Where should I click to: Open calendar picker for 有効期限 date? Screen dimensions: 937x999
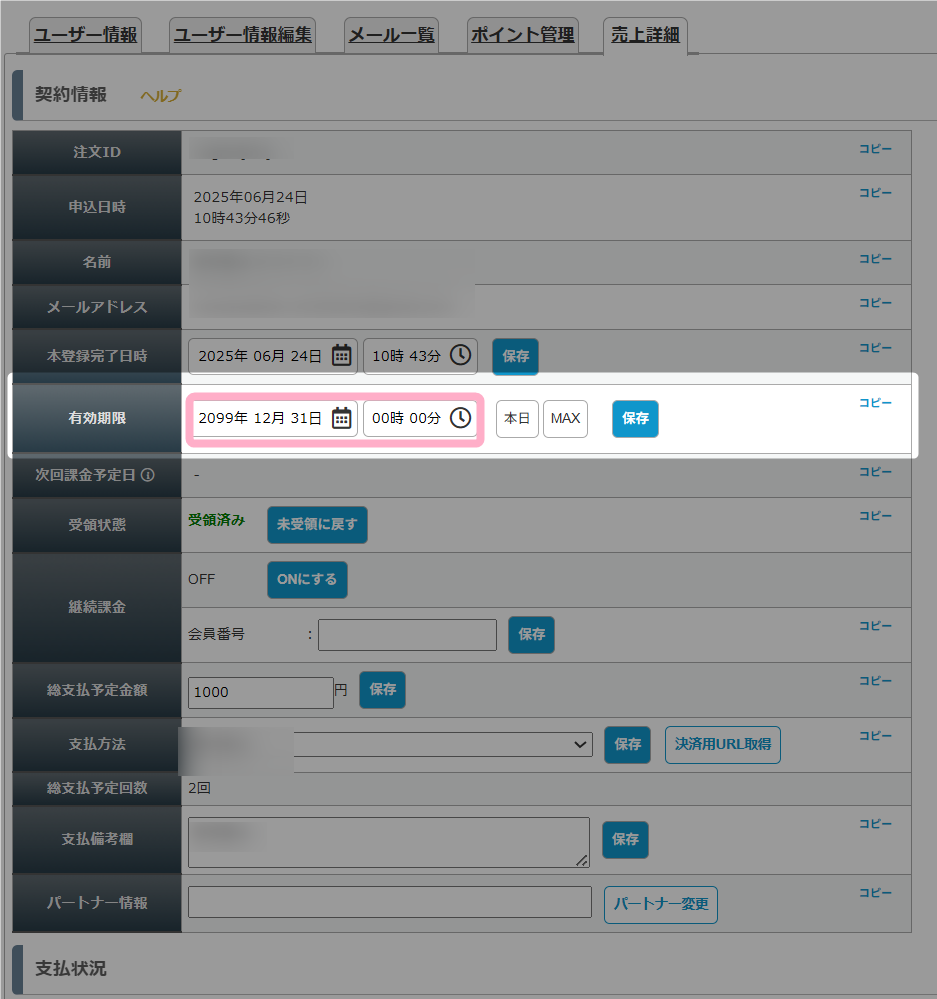342,419
